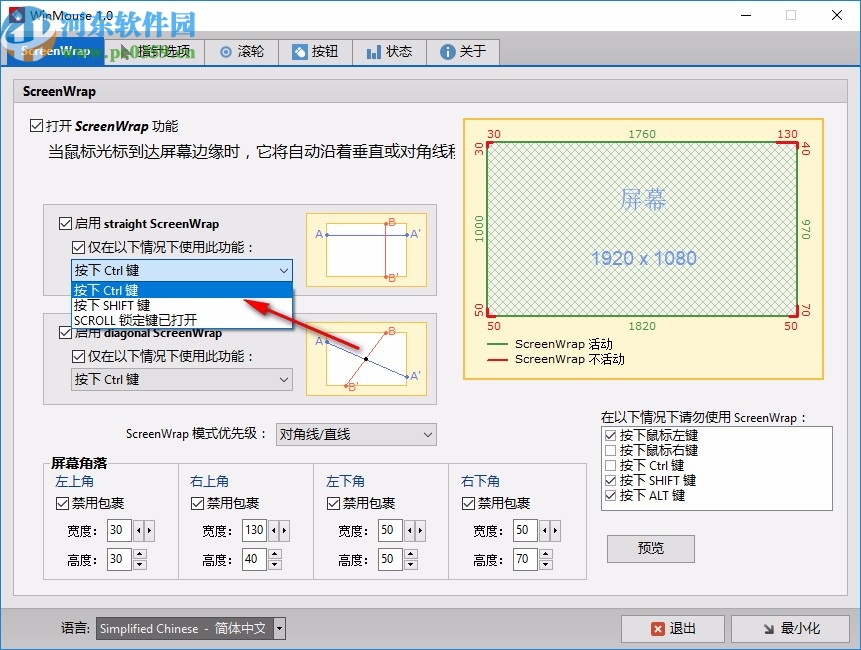Increase 右上角 高度 with up arrow
The image size is (861, 650).
275,554
